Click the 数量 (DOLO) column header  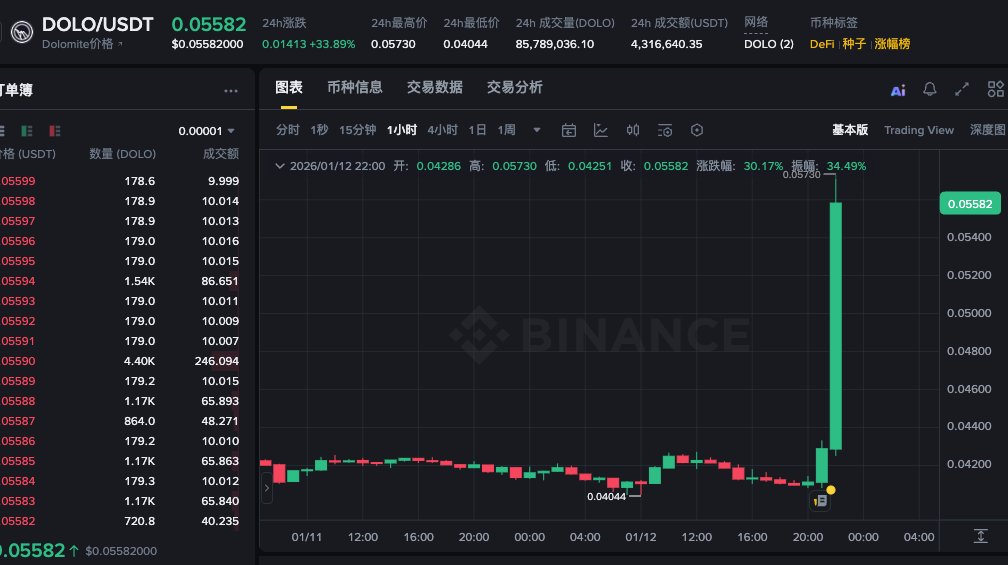tap(122, 154)
